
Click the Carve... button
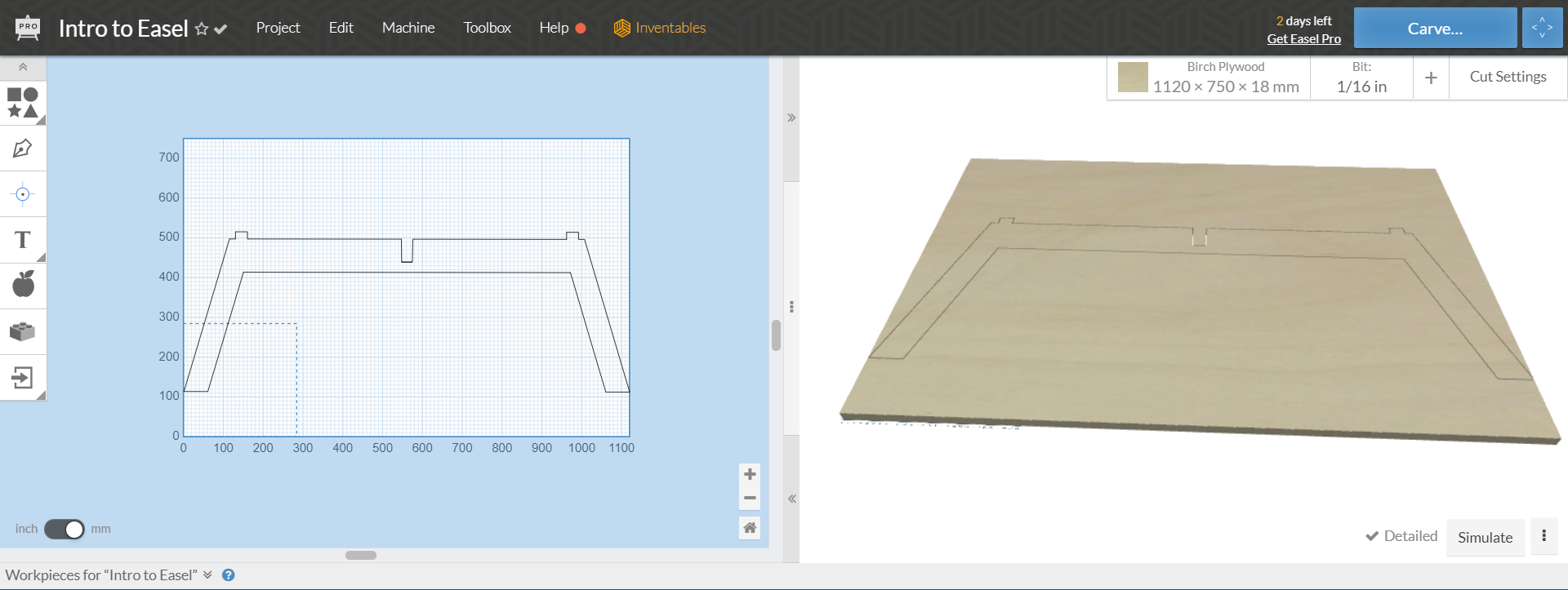point(1435,29)
